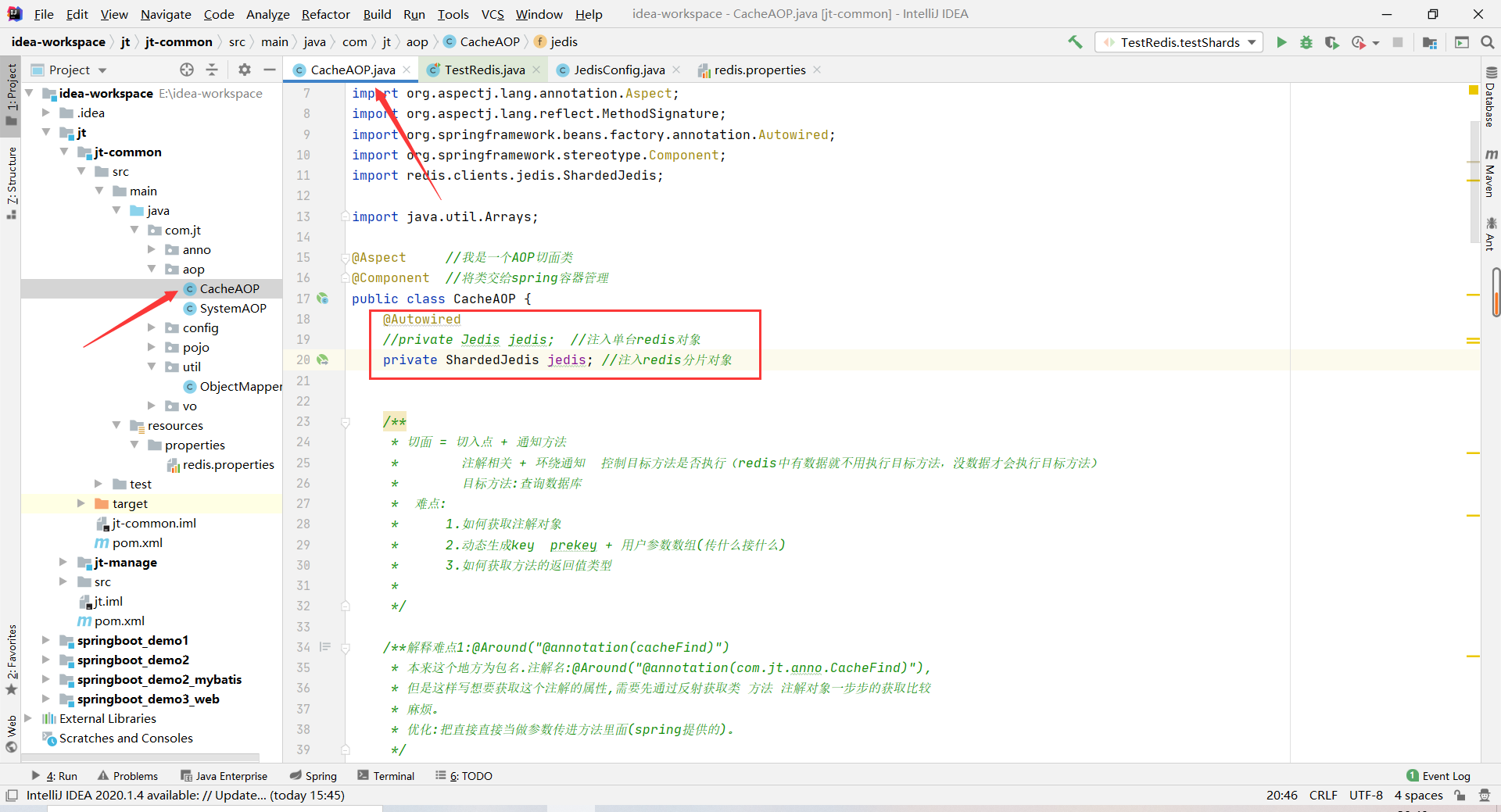Click gutter bean icon on line 17

click(x=322, y=299)
